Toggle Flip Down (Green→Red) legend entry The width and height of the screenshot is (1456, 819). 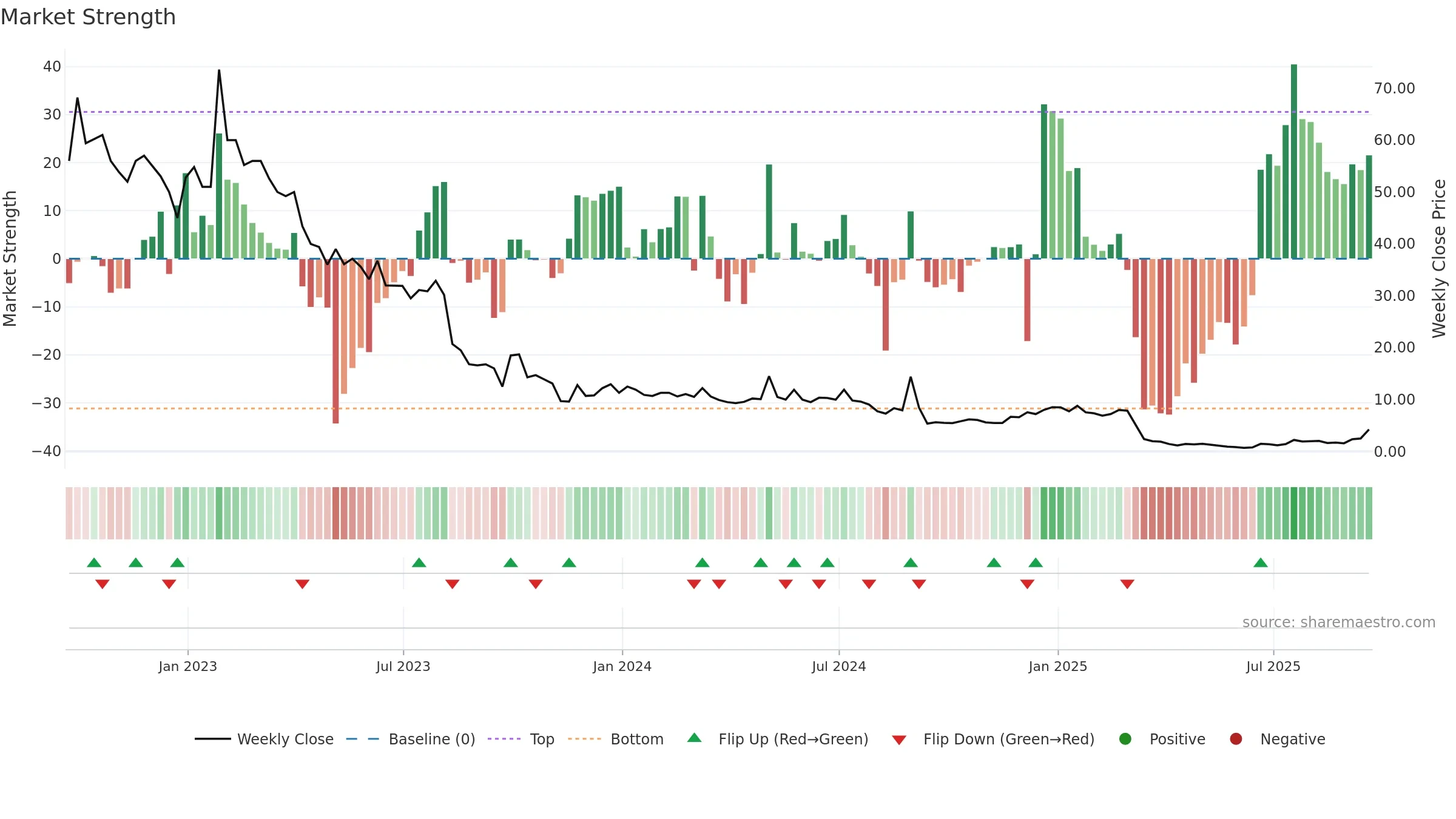coord(993,739)
